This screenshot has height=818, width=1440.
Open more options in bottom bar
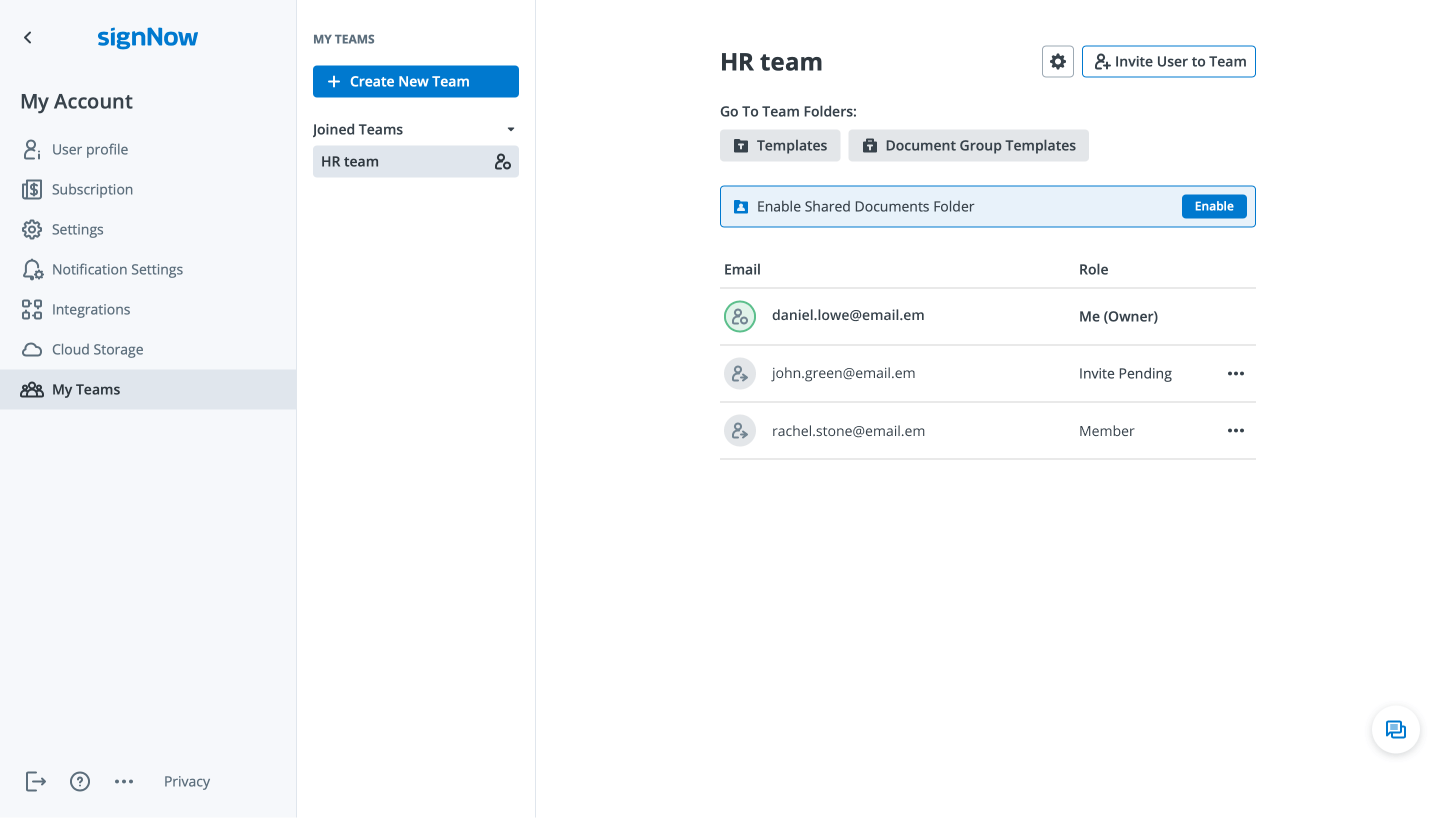(124, 781)
